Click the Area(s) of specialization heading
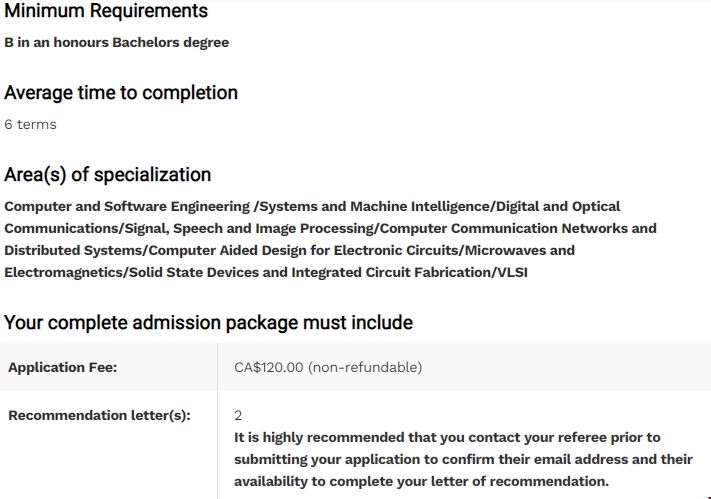Screen dimensions: 711x499 coord(107,175)
